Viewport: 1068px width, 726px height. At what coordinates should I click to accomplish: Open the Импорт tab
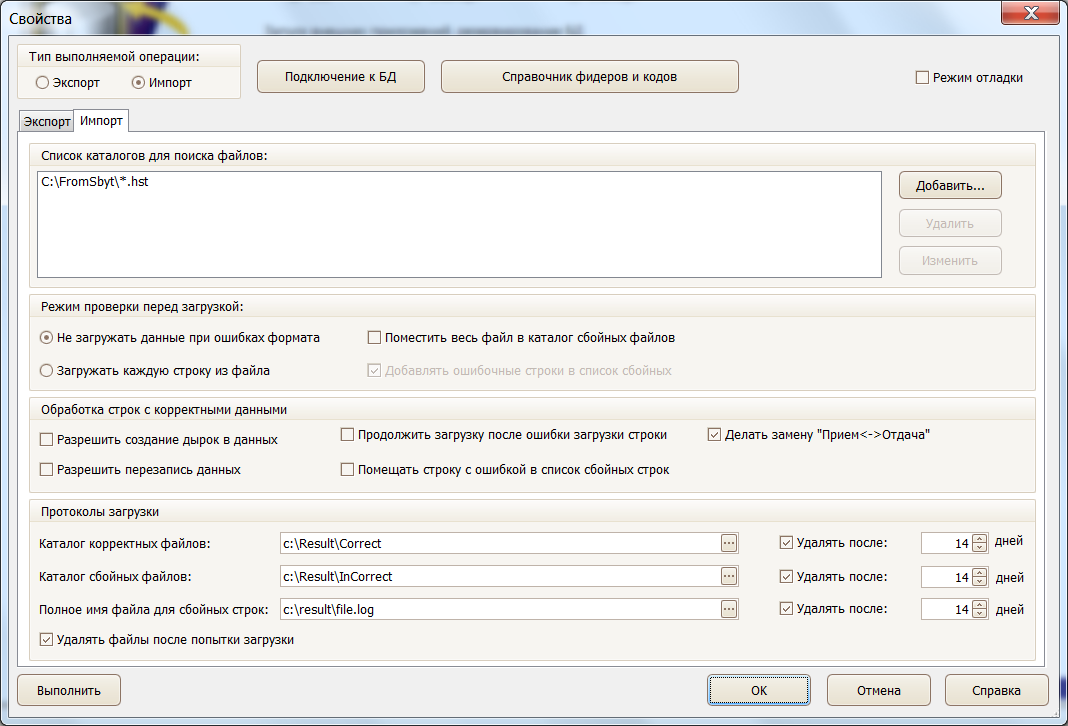pos(101,120)
